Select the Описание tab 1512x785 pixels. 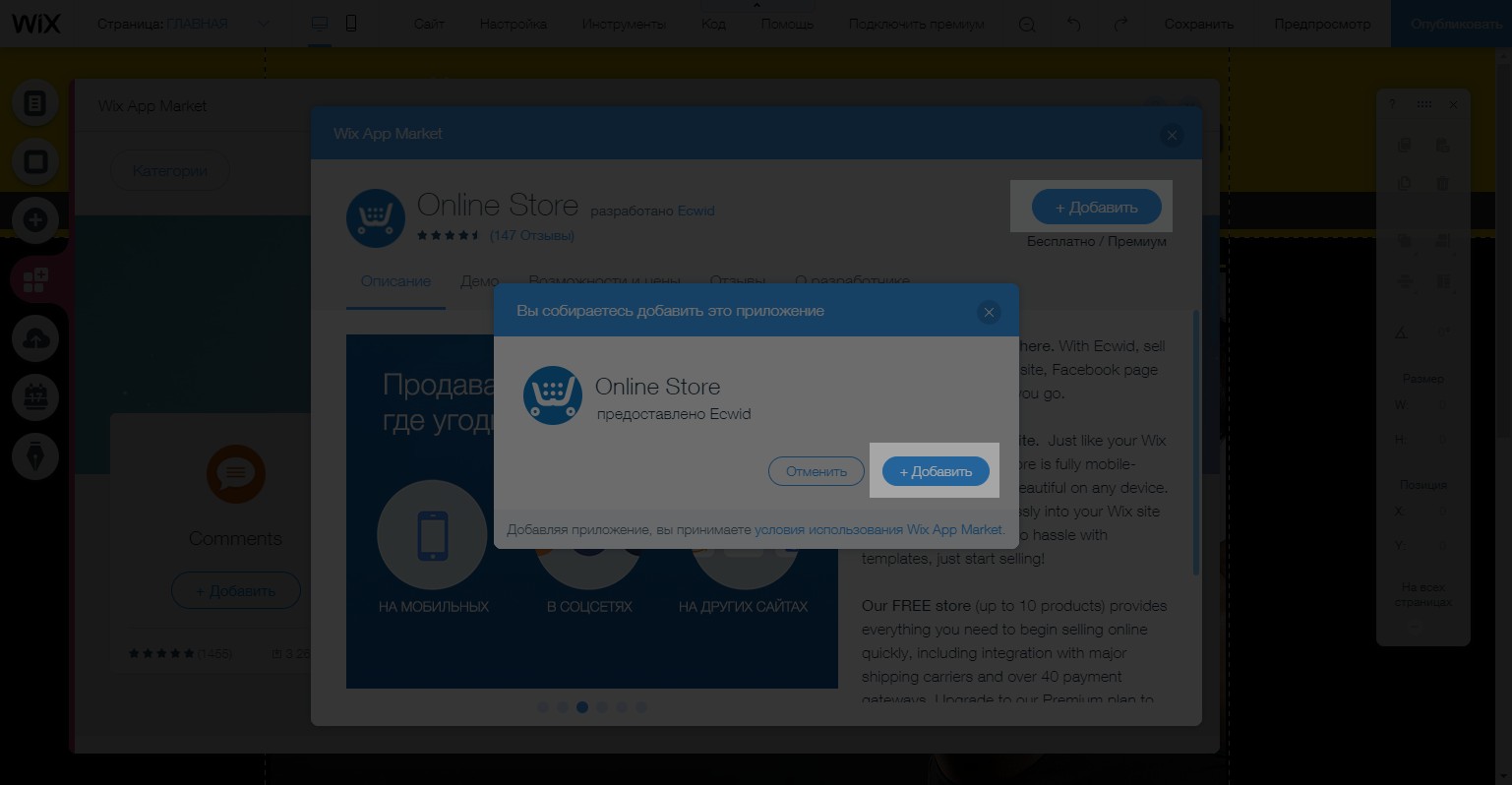395,280
